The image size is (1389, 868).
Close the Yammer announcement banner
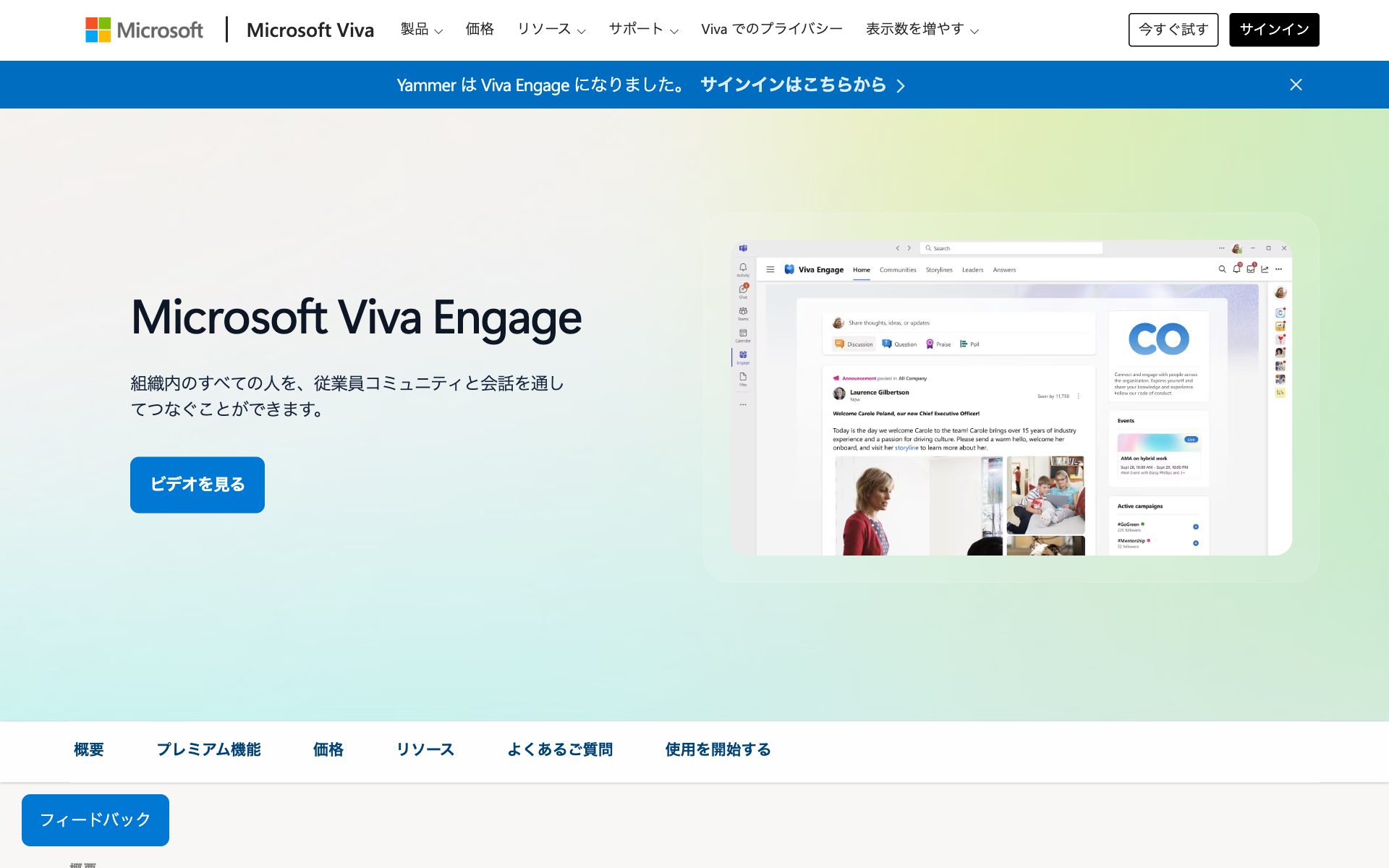point(1296,85)
